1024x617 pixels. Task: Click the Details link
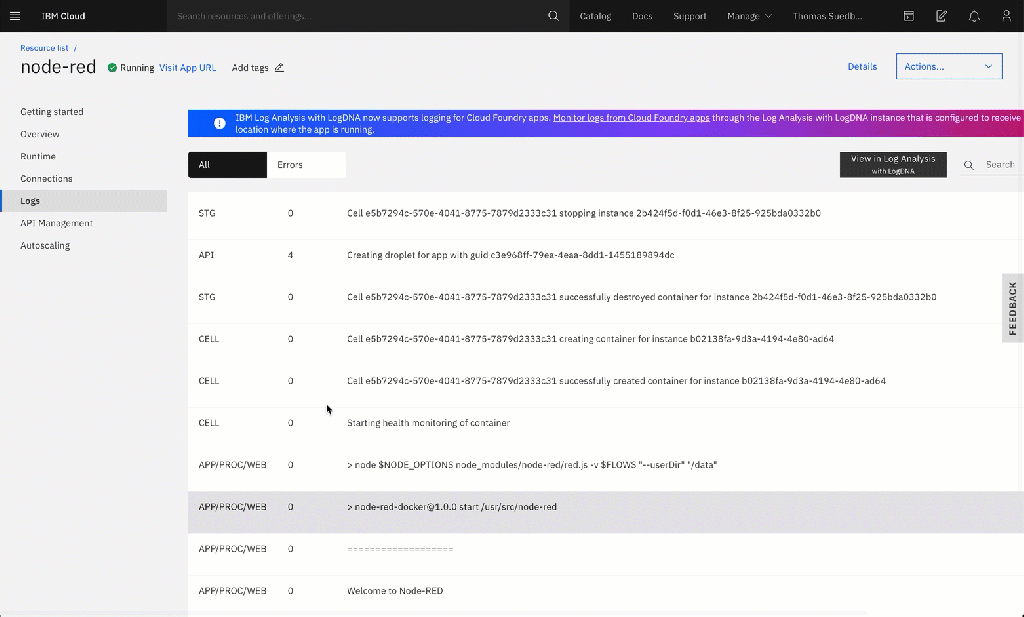coord(862,67)
